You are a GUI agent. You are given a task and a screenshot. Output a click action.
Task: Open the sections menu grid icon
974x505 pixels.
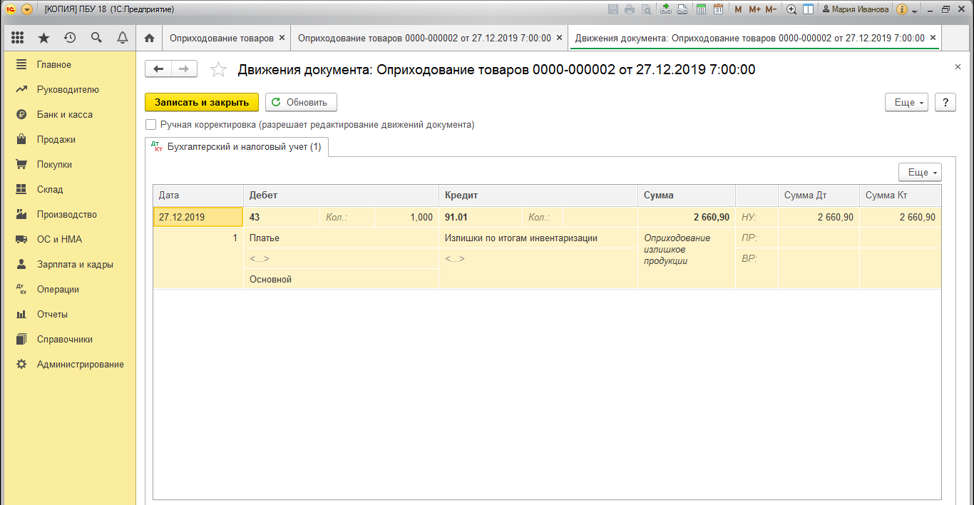[17, 38]
